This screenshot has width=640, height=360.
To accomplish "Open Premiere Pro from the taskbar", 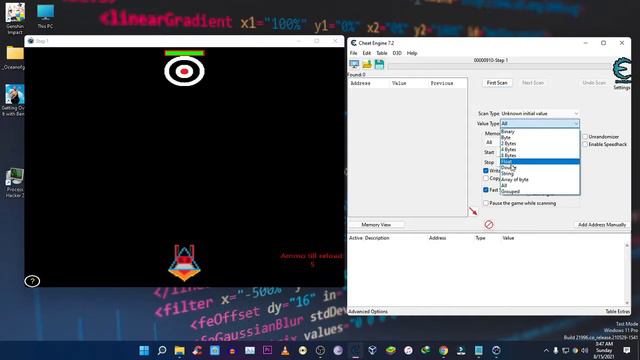I will (267, 350).
